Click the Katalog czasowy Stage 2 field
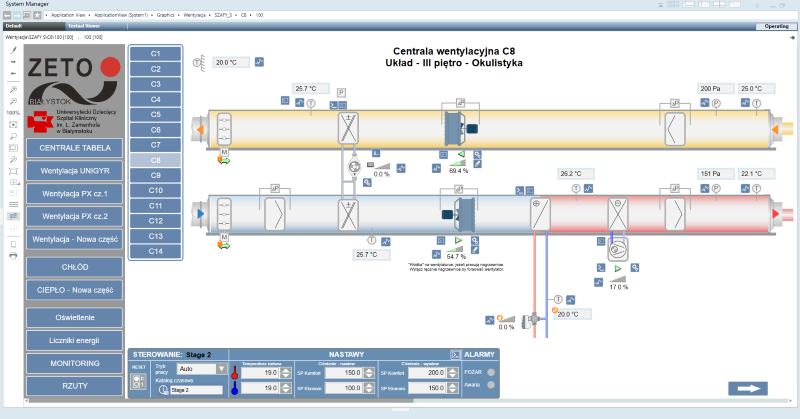This screenshot has width=800, height=419. (x=196, y=390)
